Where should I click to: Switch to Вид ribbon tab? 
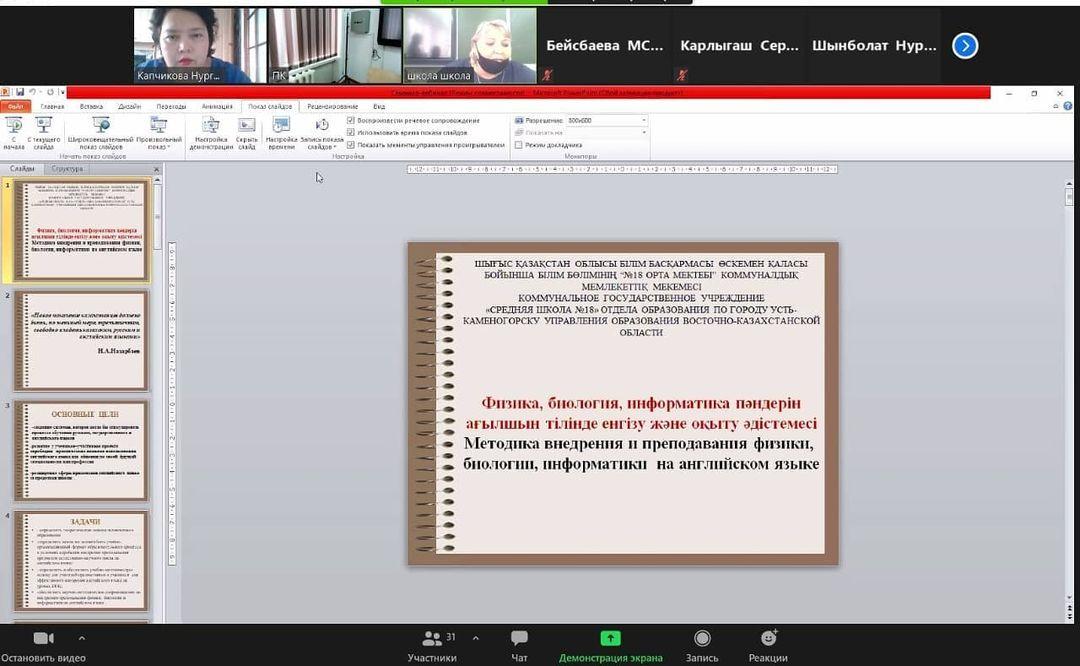pyautogui.click(x=379, y=107)
